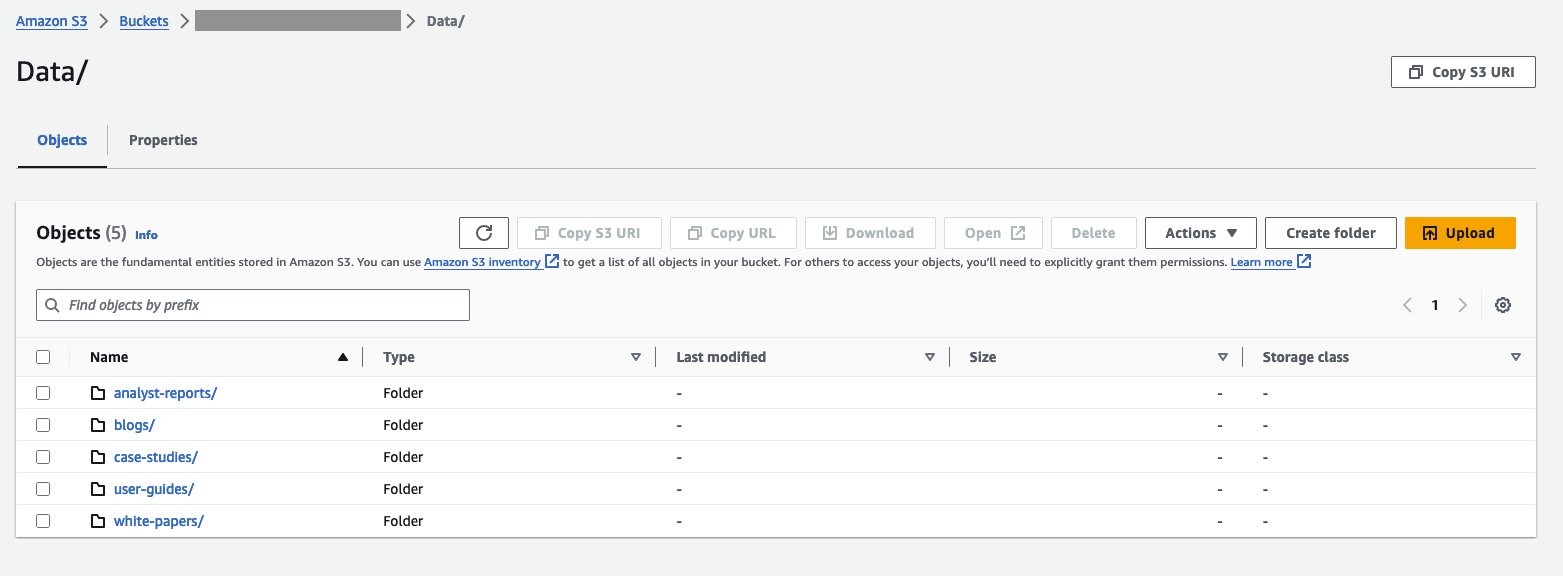
Task: Click the Create folder button
Action: 1331,233
